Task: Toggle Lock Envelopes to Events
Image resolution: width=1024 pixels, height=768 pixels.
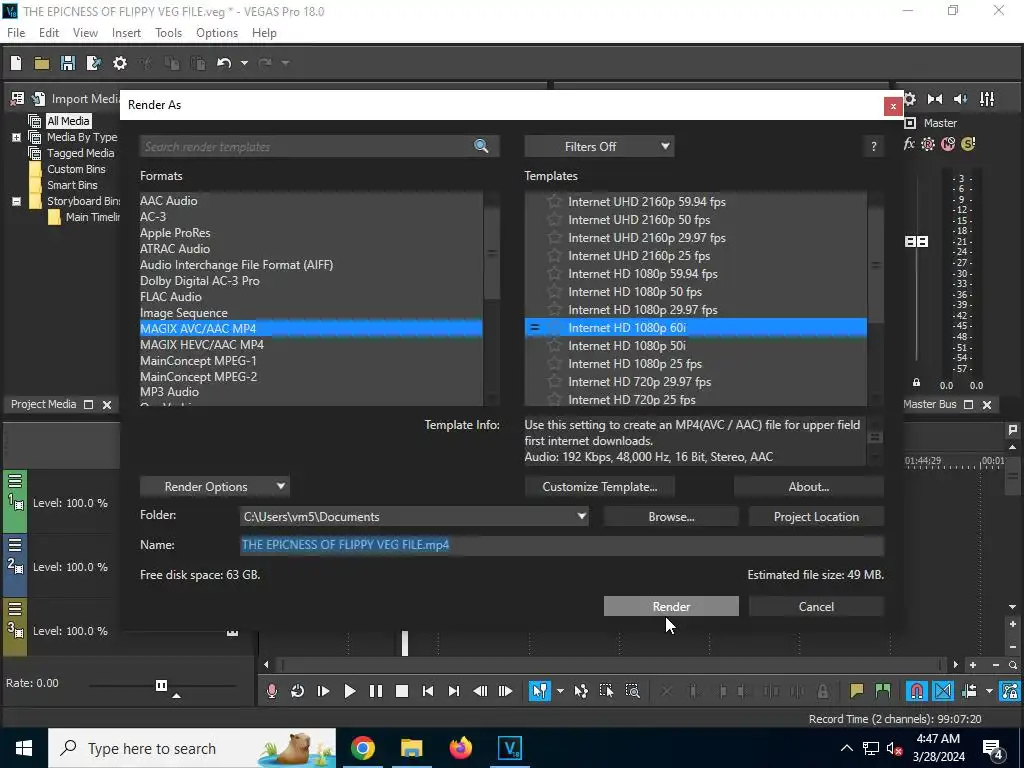Action: pyautogui.click(x=1010, y=691)
